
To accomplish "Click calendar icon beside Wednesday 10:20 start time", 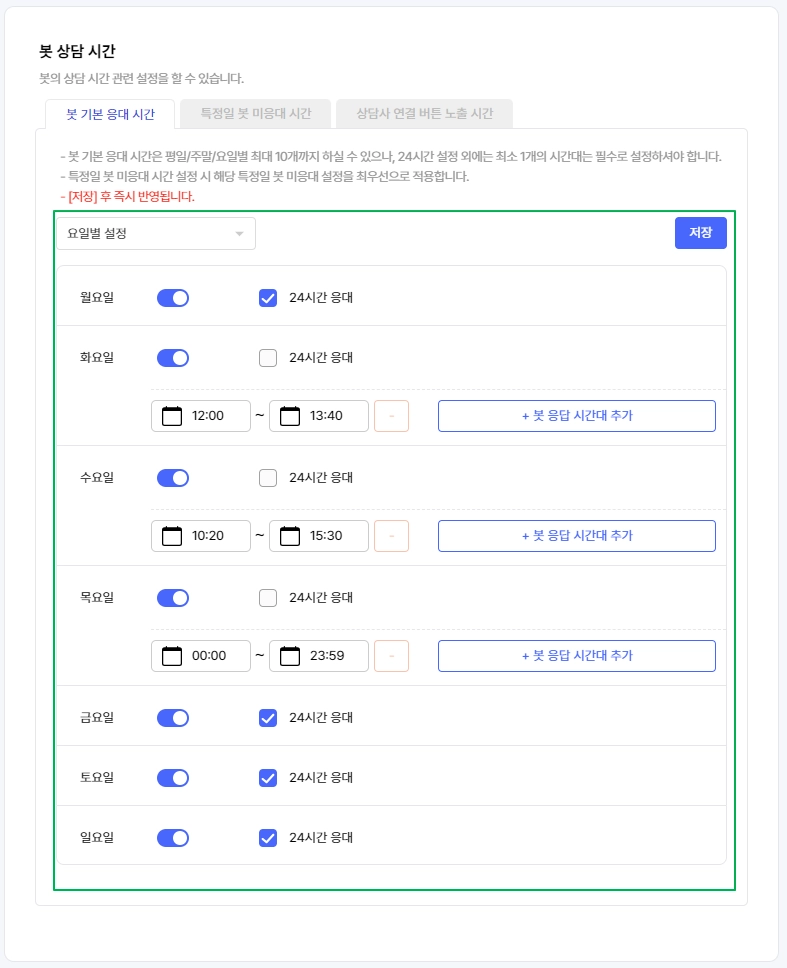I will [172, 536].
